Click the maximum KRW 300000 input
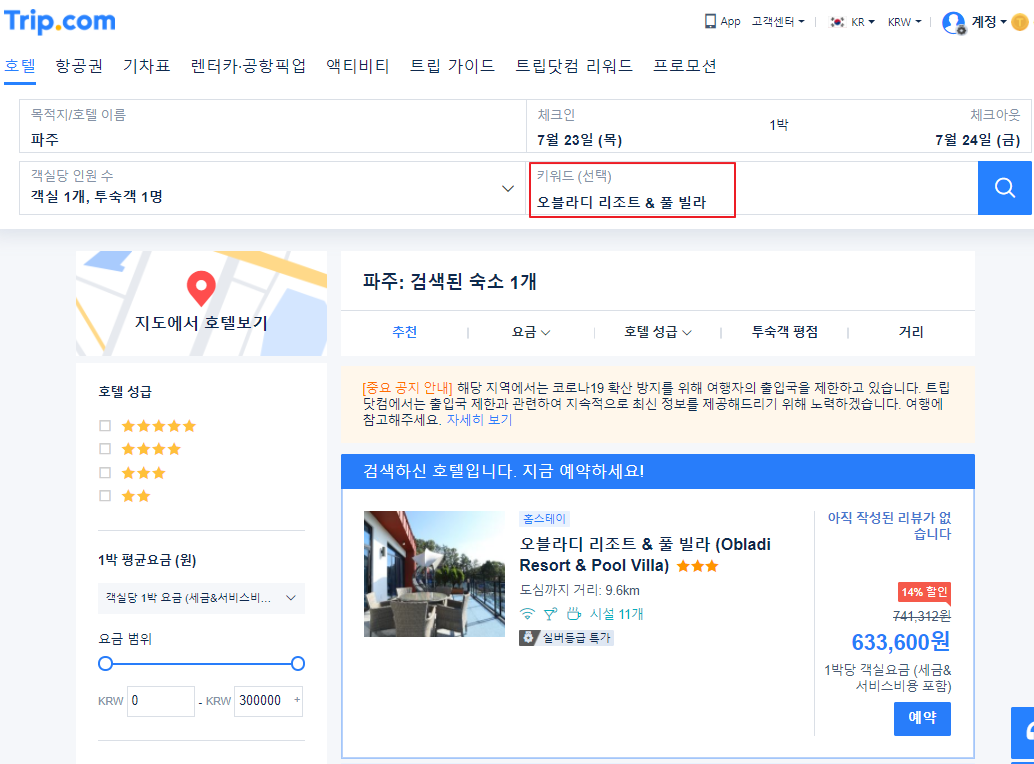1034x764 pixels. [x=268, y=701]
